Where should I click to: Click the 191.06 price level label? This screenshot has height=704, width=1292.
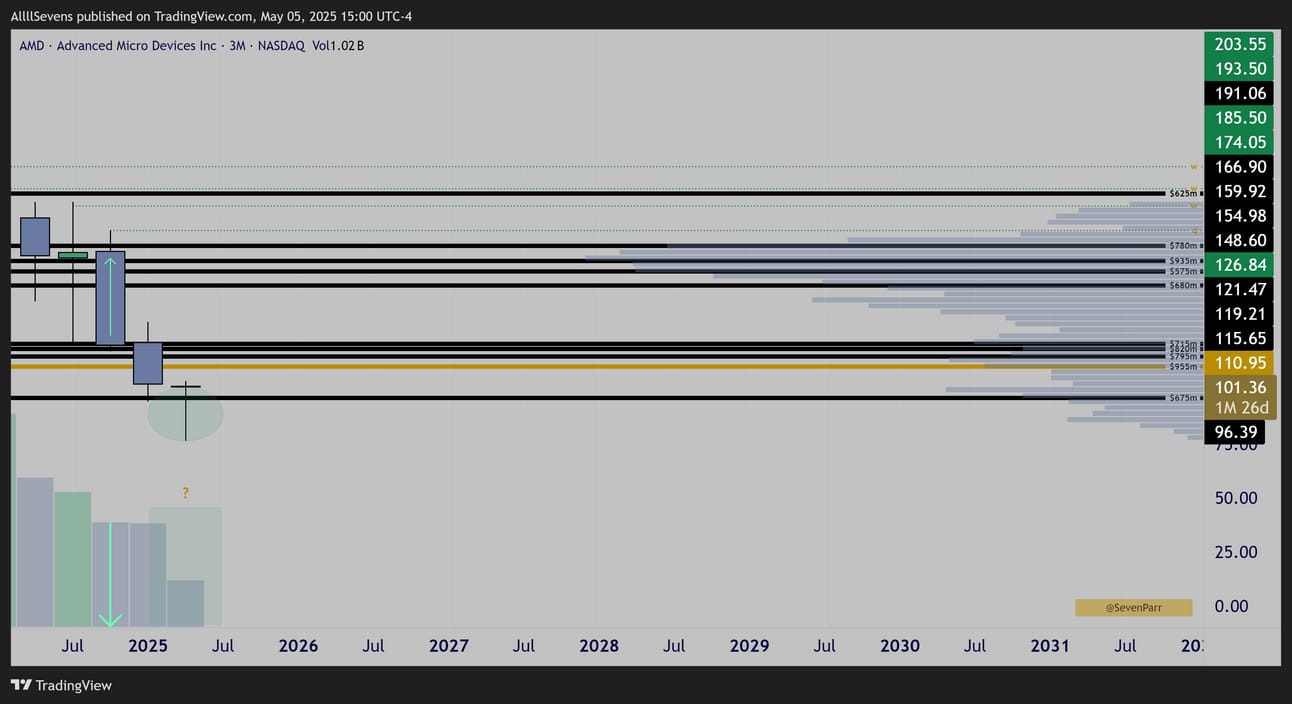pos(1240,93)
